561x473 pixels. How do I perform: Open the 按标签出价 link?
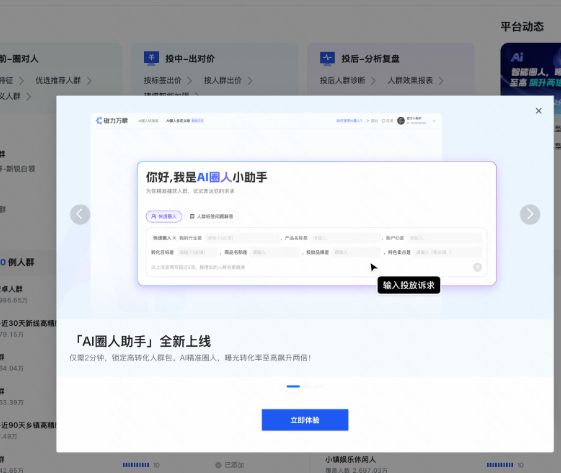(x=163, y=81)
